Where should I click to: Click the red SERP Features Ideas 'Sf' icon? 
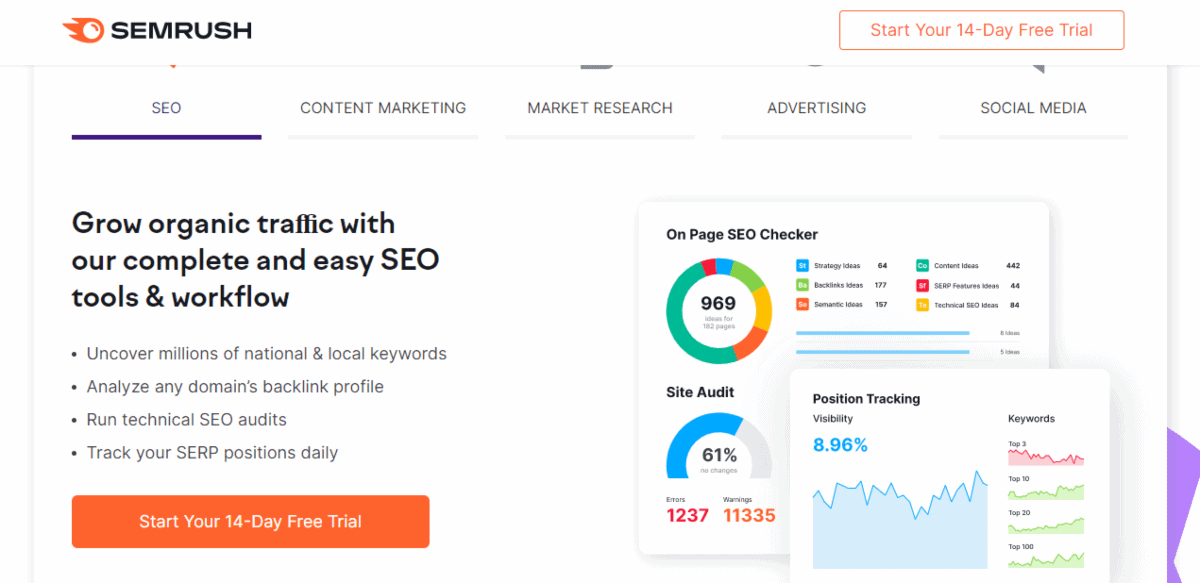pyautogui.click(x=922, y=285)
